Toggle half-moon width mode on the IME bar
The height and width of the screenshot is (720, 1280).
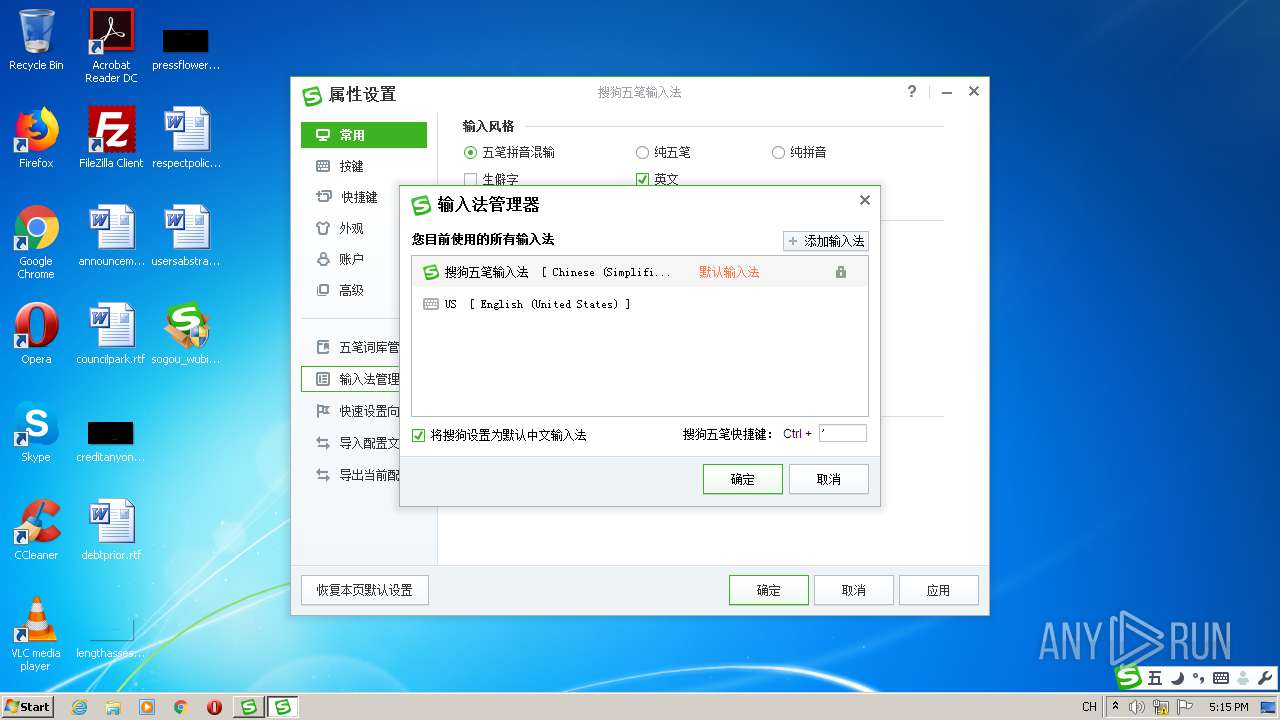[1178, 678]
